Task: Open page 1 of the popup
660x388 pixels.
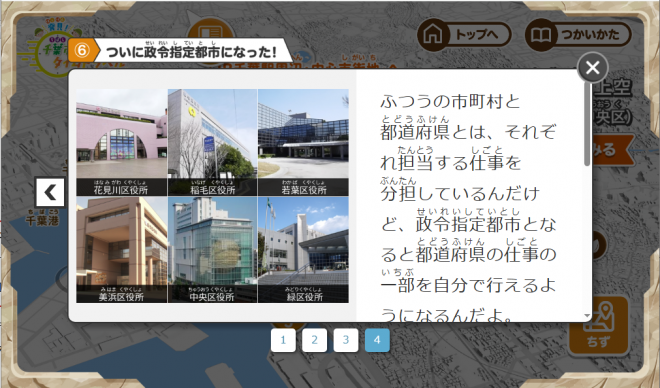Action: 283,340
